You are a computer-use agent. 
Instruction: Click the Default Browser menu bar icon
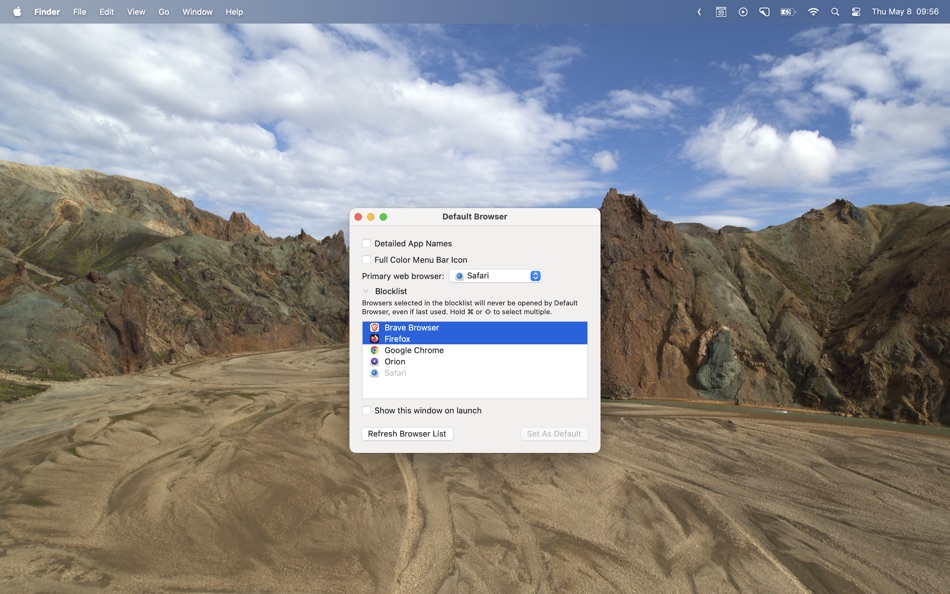pos(720,12)
